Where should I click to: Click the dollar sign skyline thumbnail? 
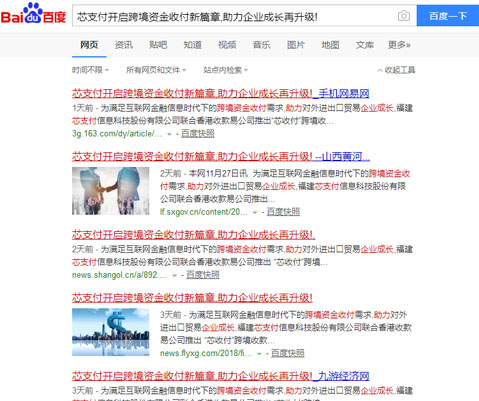tap(111, 332)
